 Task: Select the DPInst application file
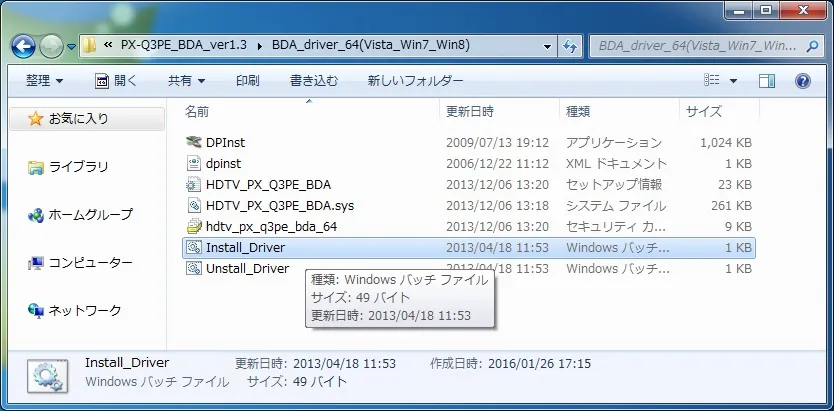click(x=226, y=142)
